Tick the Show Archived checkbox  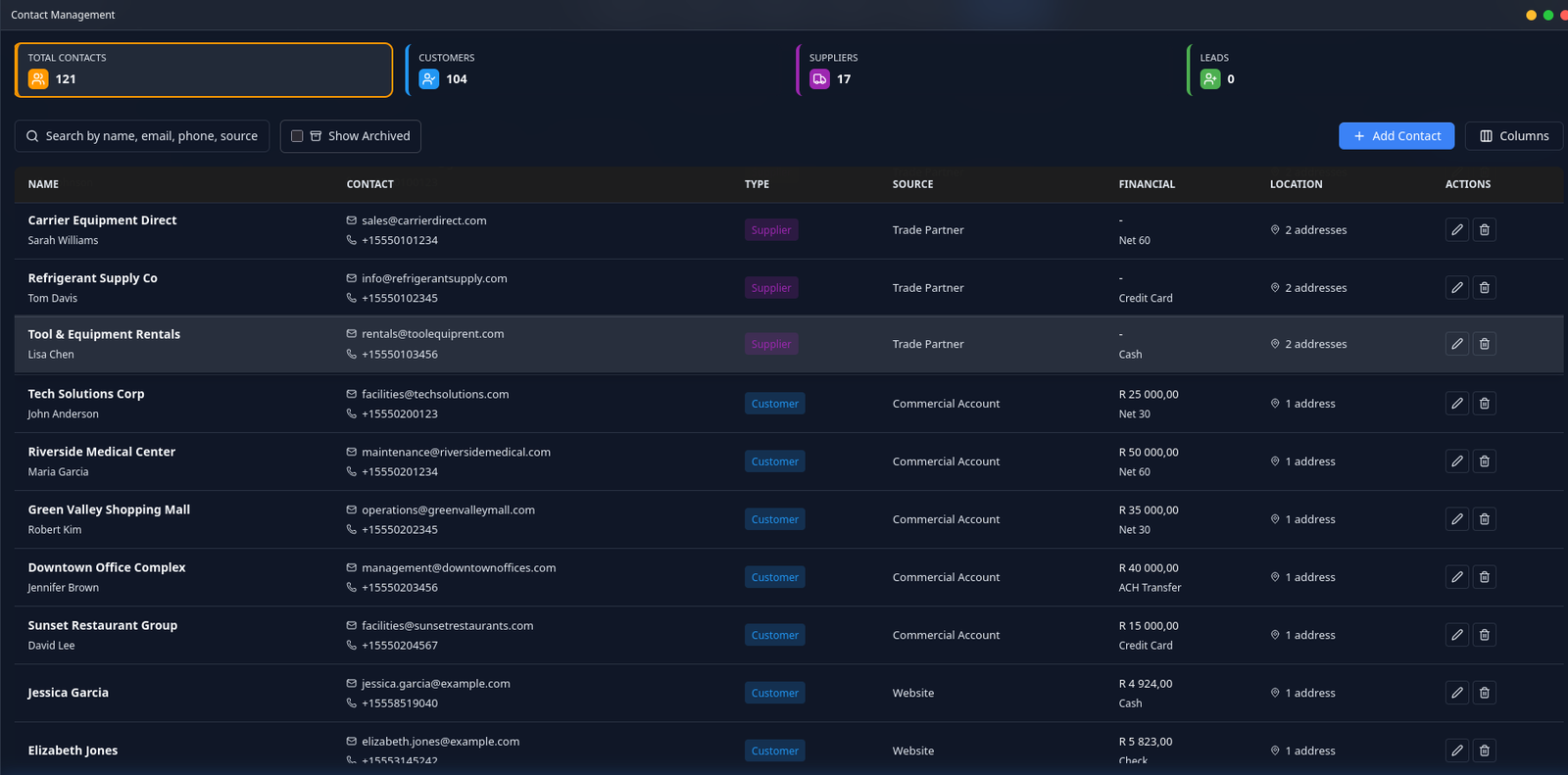[x=297, y=136]
